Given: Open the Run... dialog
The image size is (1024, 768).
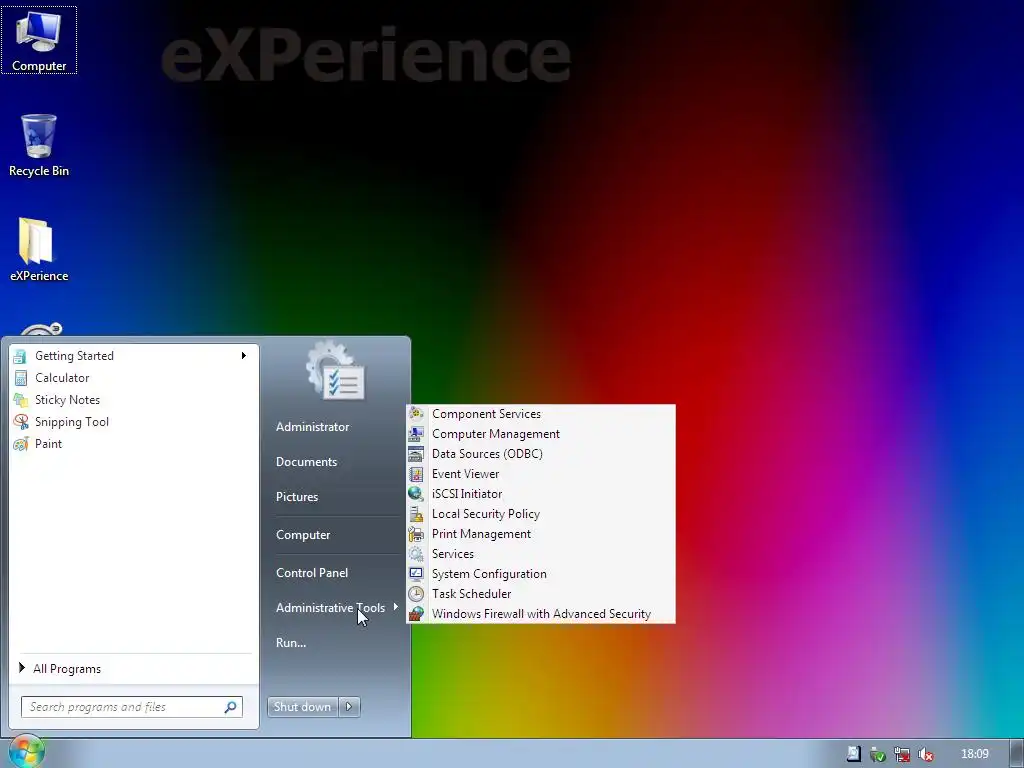Looking at the screenshot, I should (291, 643).
